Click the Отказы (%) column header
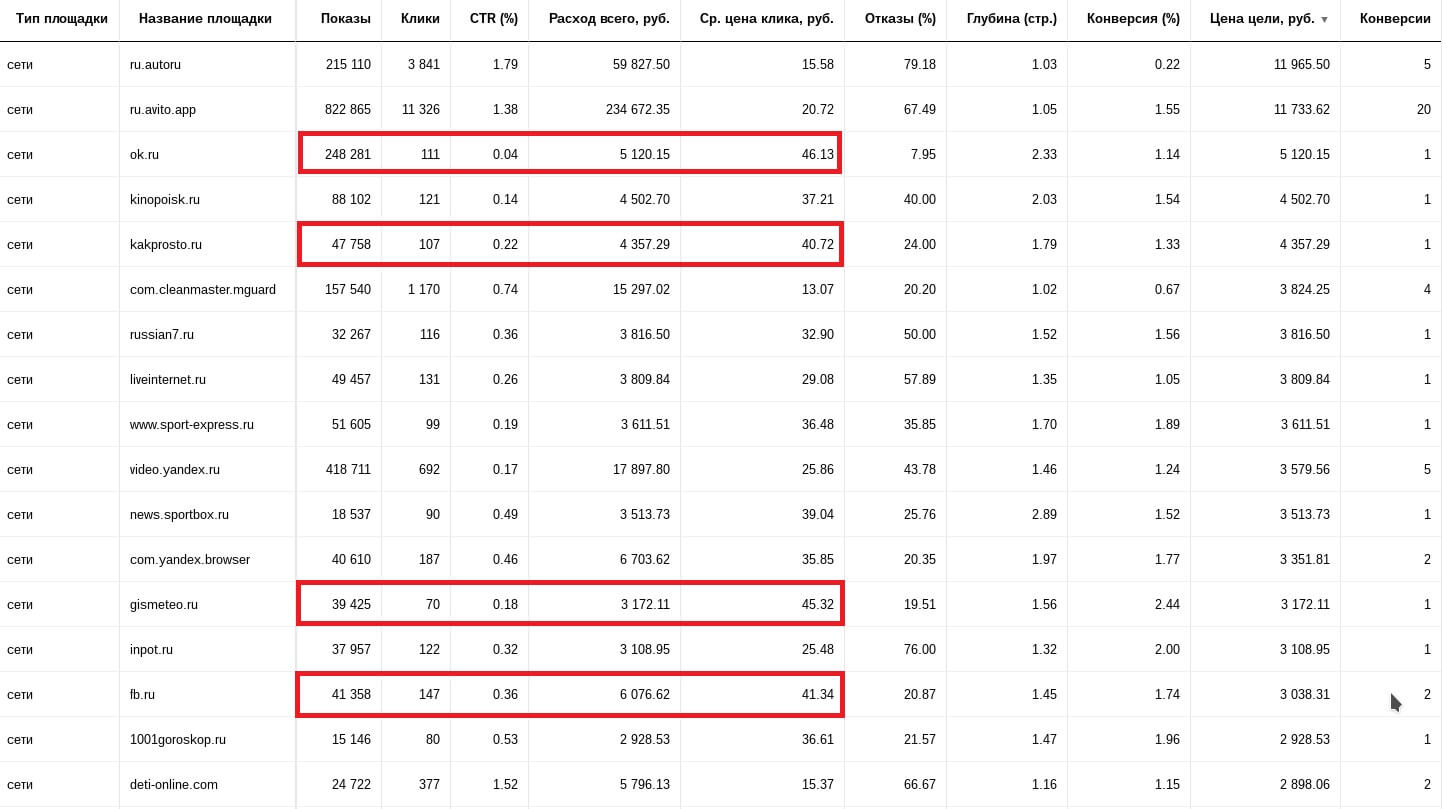Viewport: 1443px width, 809px height. 900,19
